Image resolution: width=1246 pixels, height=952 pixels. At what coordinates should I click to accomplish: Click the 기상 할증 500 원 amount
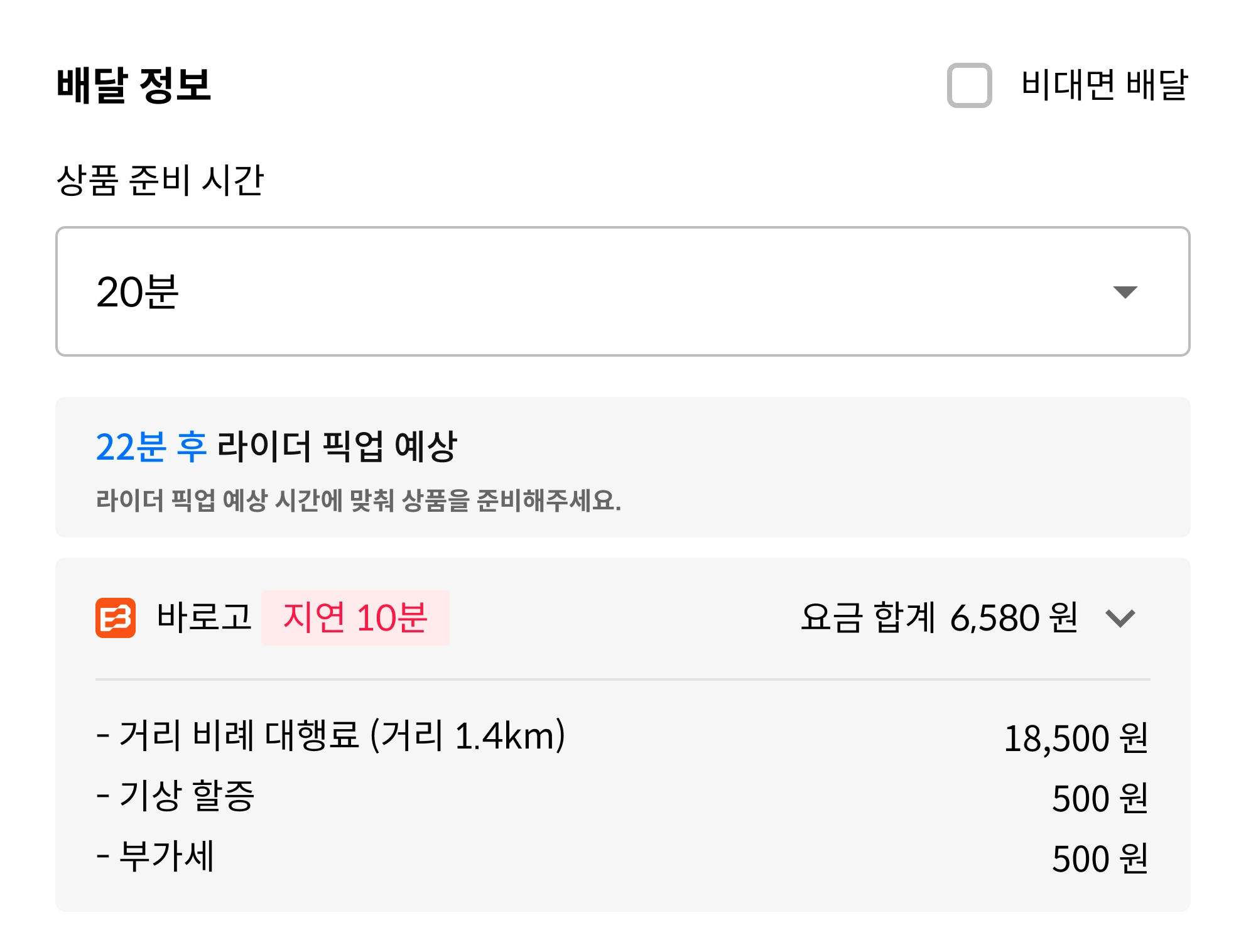click(1100, 798)
